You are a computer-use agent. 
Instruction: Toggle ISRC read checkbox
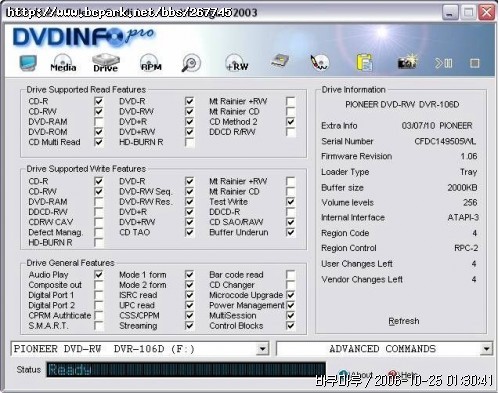click(189, 295)
